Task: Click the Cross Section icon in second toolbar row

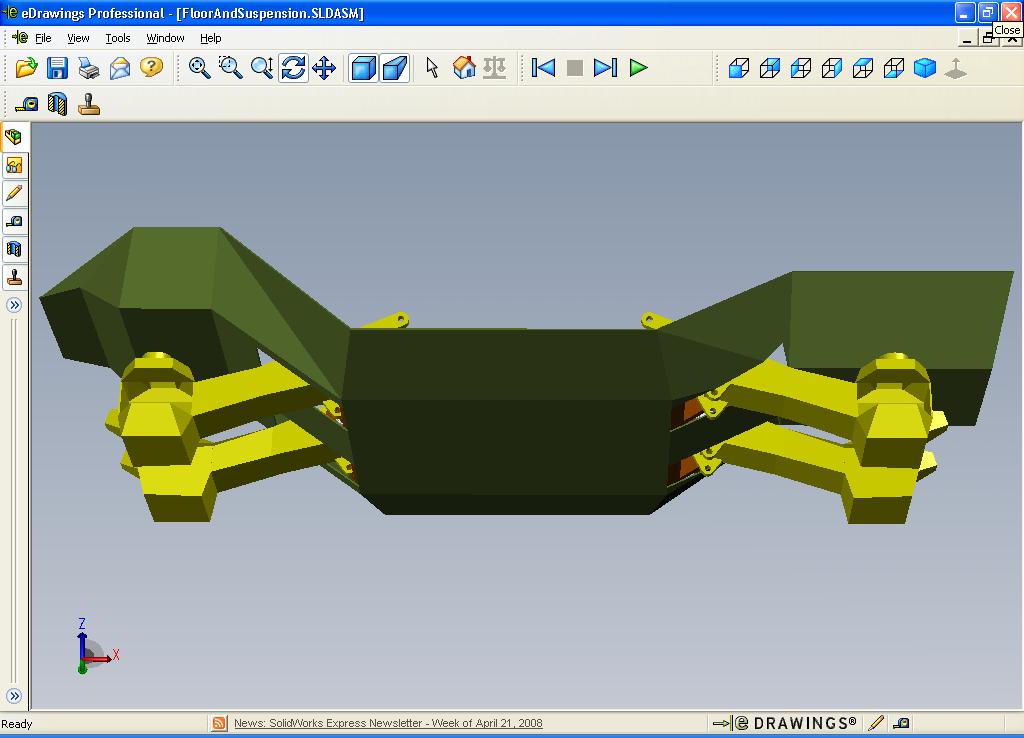Action: coord(57,104)
